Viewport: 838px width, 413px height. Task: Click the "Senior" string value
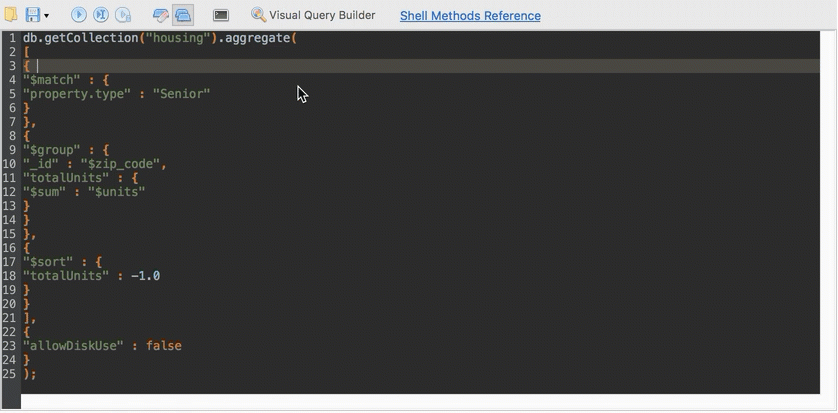point(182,94)
